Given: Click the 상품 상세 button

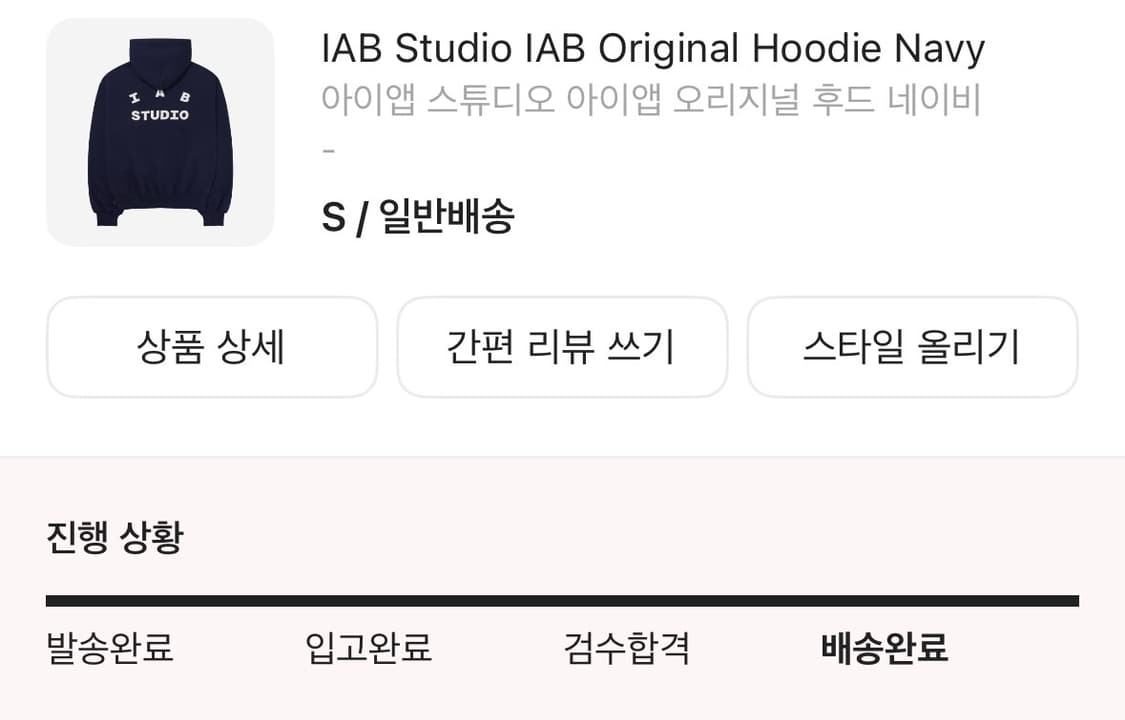Looking at the screenshot, I should pos(212,347).
